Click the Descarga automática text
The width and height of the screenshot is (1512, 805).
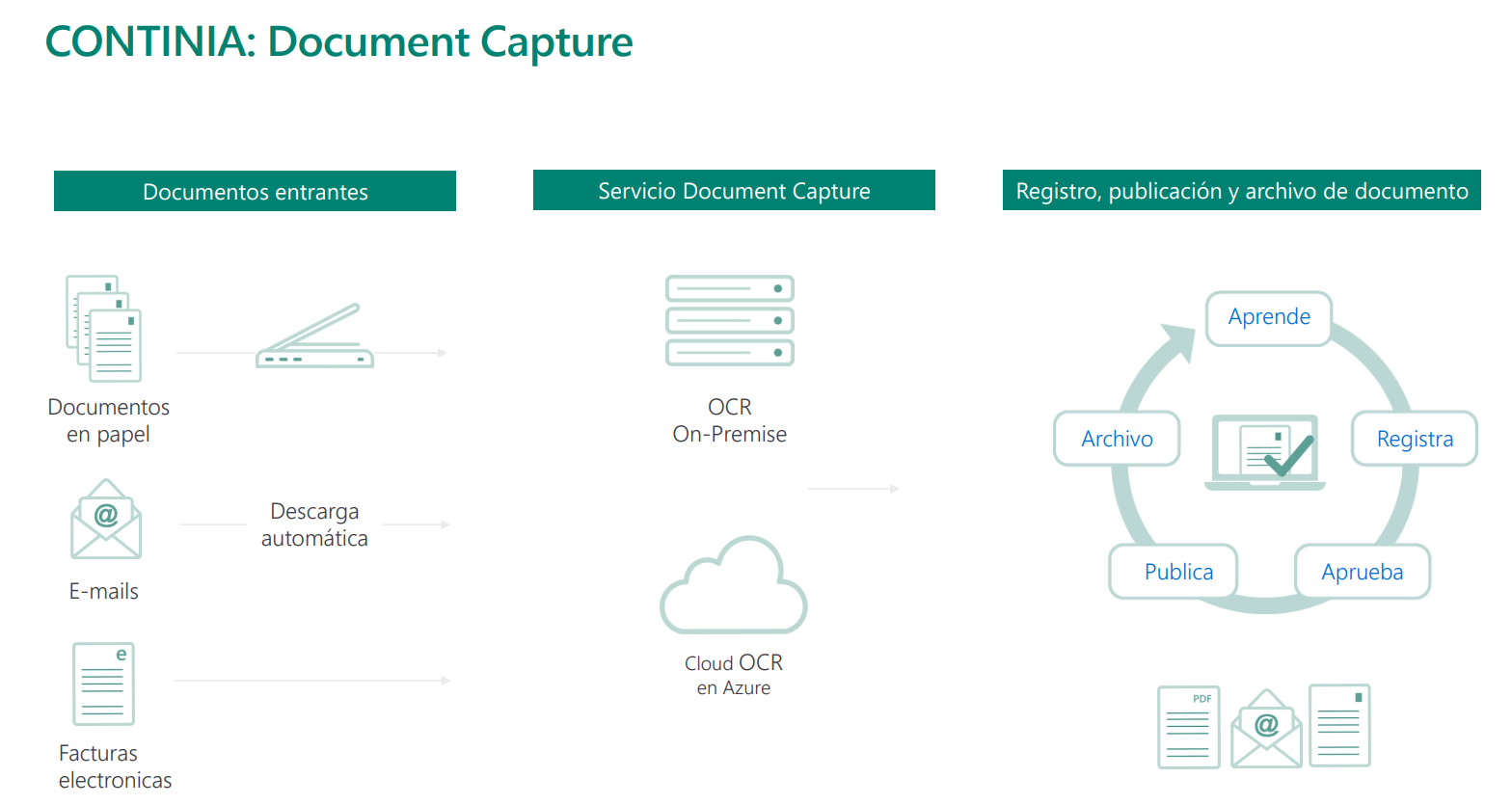click(x=314, y=524)
